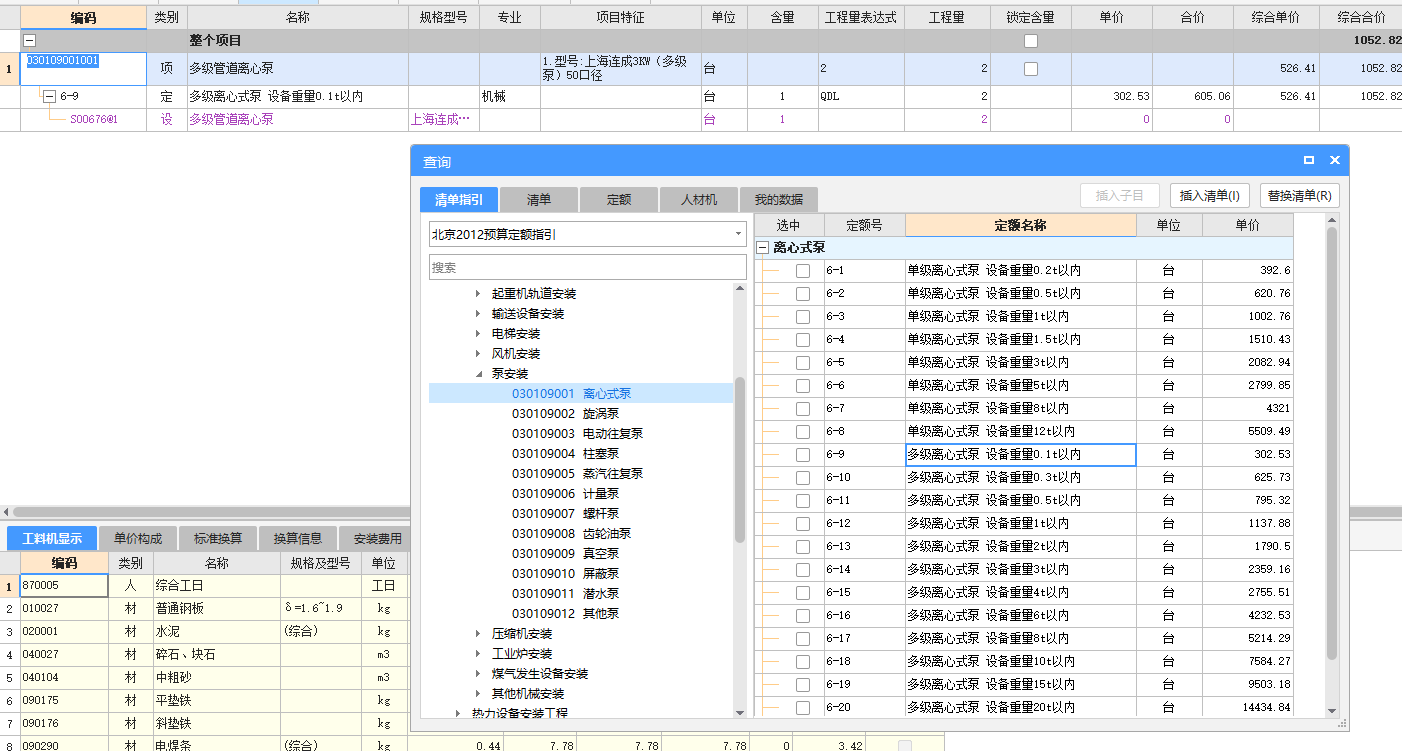Switch to the 清单指引 tab
The image size is (1402, 751).
(x=459, y=199)
